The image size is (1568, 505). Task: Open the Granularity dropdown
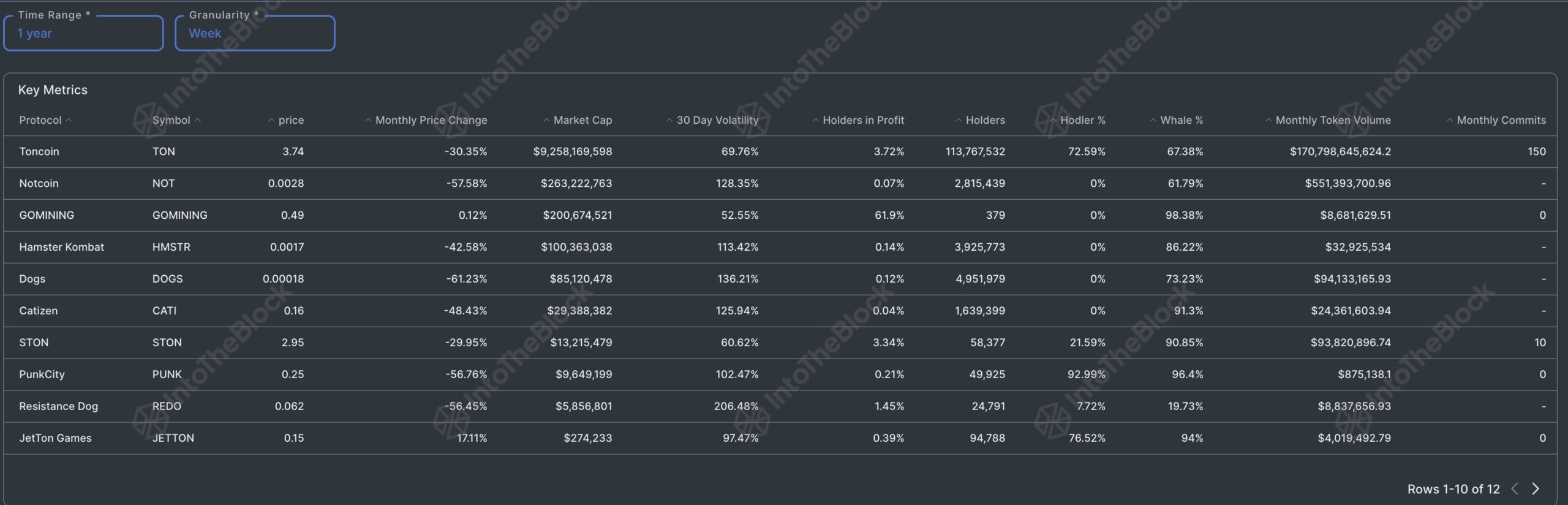(x=255, y=33)
